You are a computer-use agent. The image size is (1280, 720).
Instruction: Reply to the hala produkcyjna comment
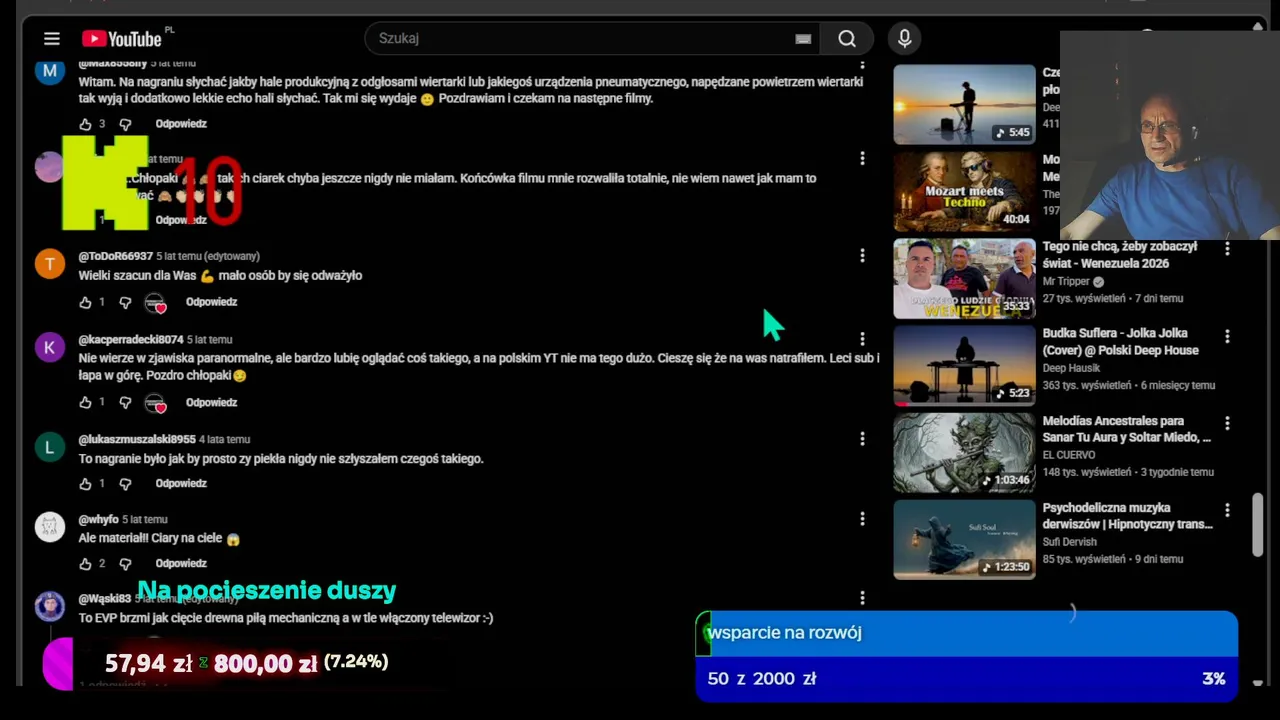[181, 124]
